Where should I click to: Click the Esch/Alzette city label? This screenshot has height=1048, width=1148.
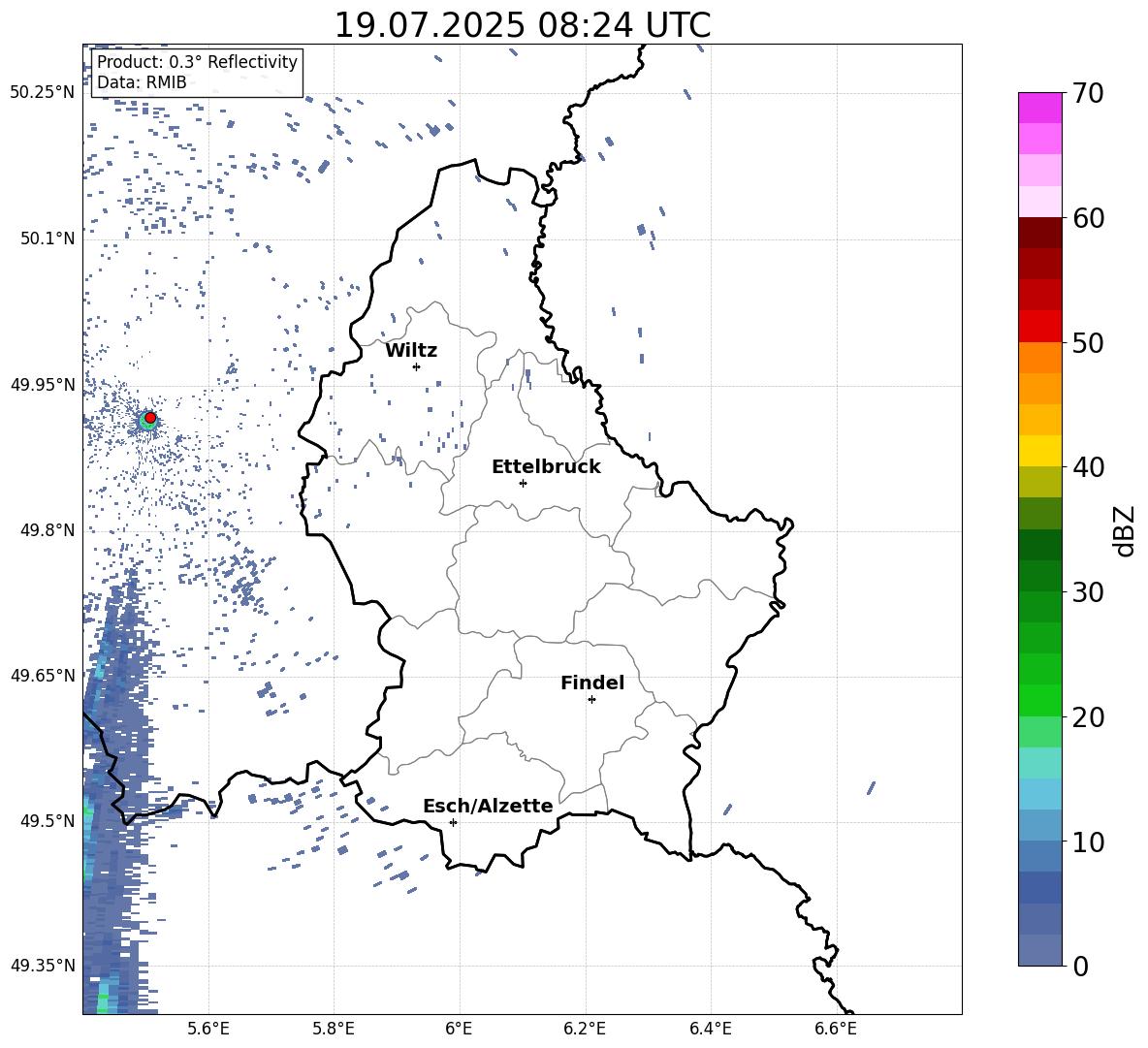pos(488,806)
